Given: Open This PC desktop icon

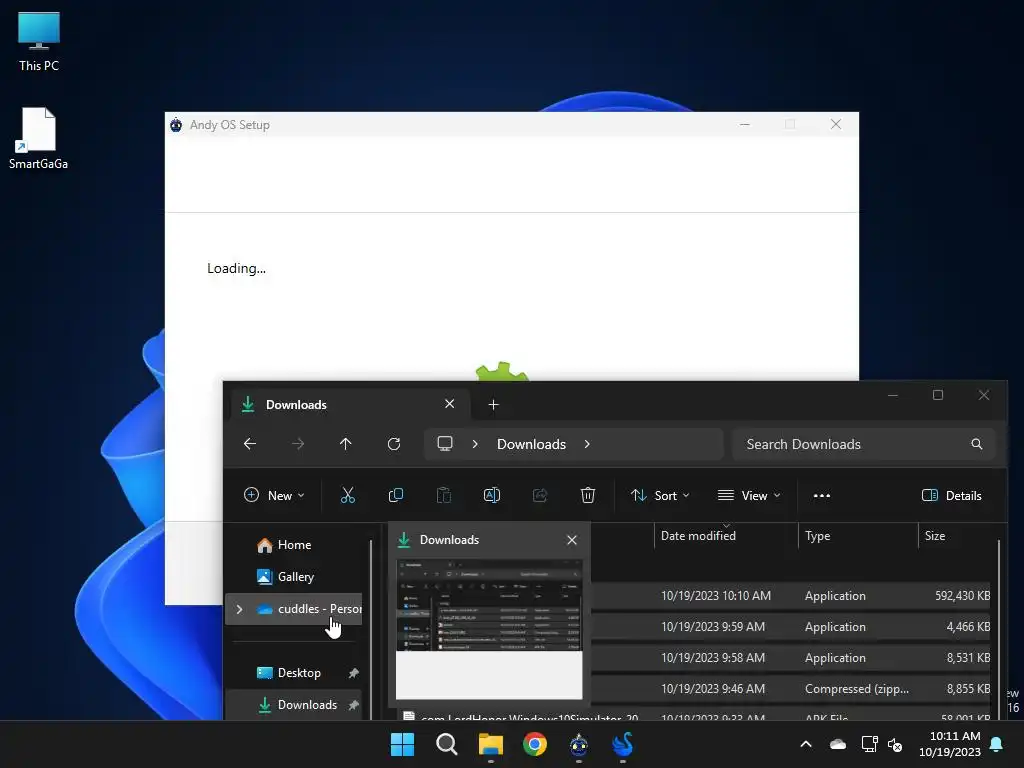Looking at the screenshot, I should click(x=39, y=41).
